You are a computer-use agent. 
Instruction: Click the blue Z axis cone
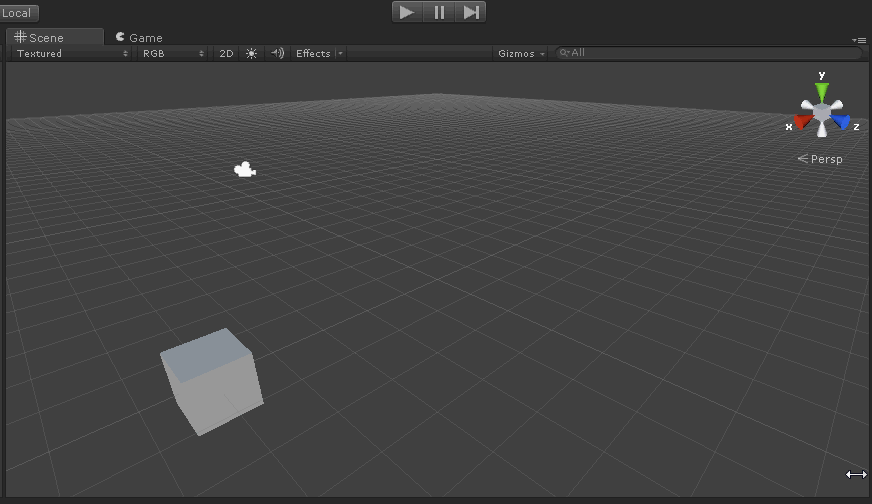tap(841, 121)
